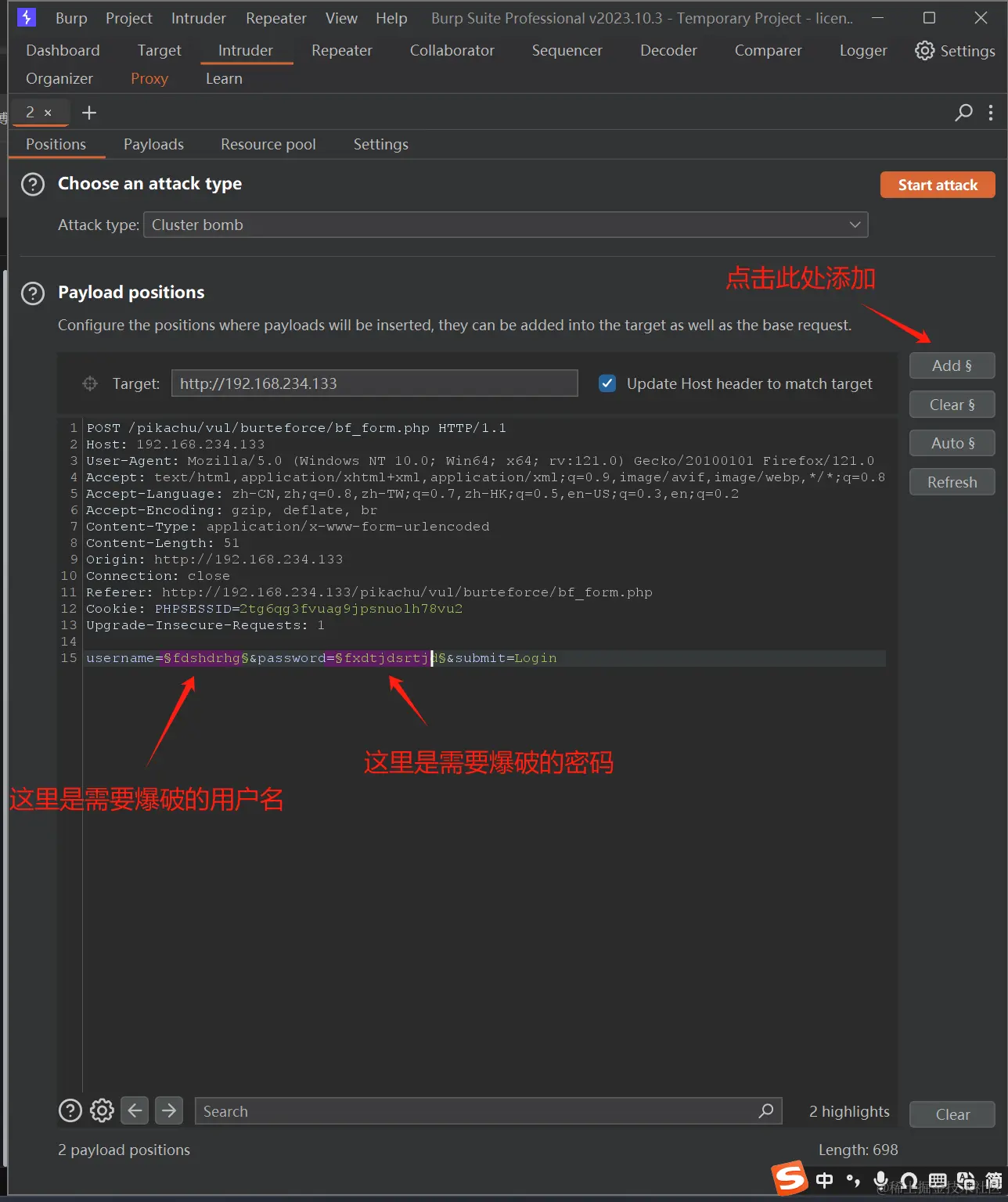Open the Settings gear in top bar
Screen dimensions: 1008x1202
[955, 51]
